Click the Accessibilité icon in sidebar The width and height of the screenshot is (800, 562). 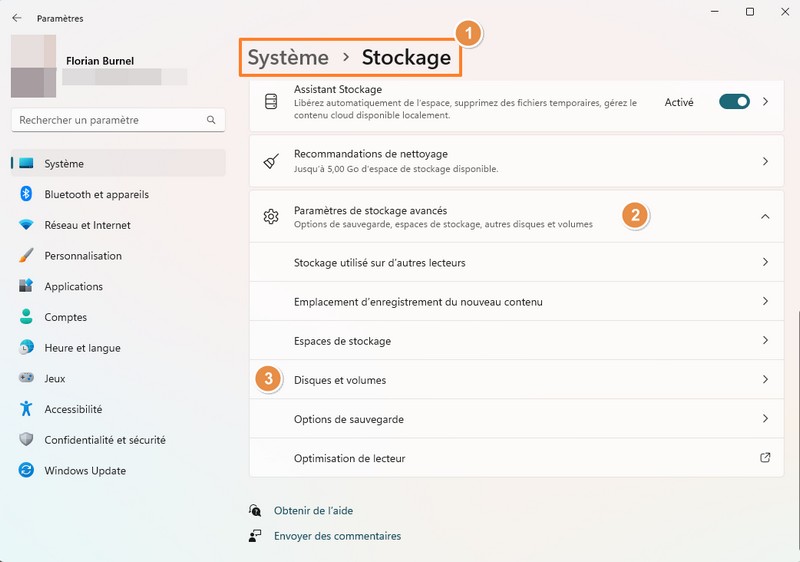coord(26,409)
